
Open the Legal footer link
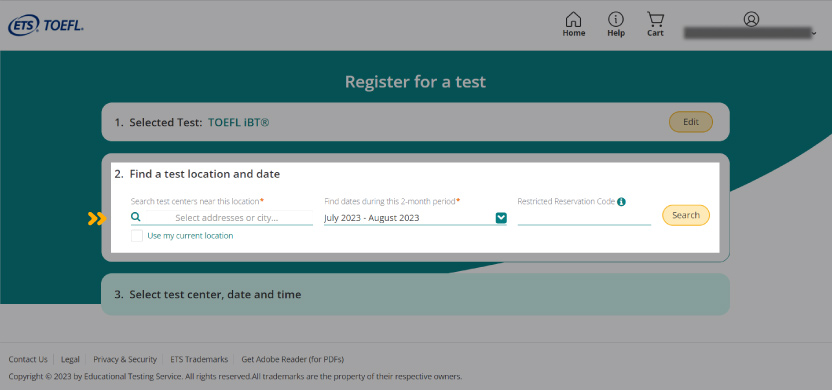(70, 359)
